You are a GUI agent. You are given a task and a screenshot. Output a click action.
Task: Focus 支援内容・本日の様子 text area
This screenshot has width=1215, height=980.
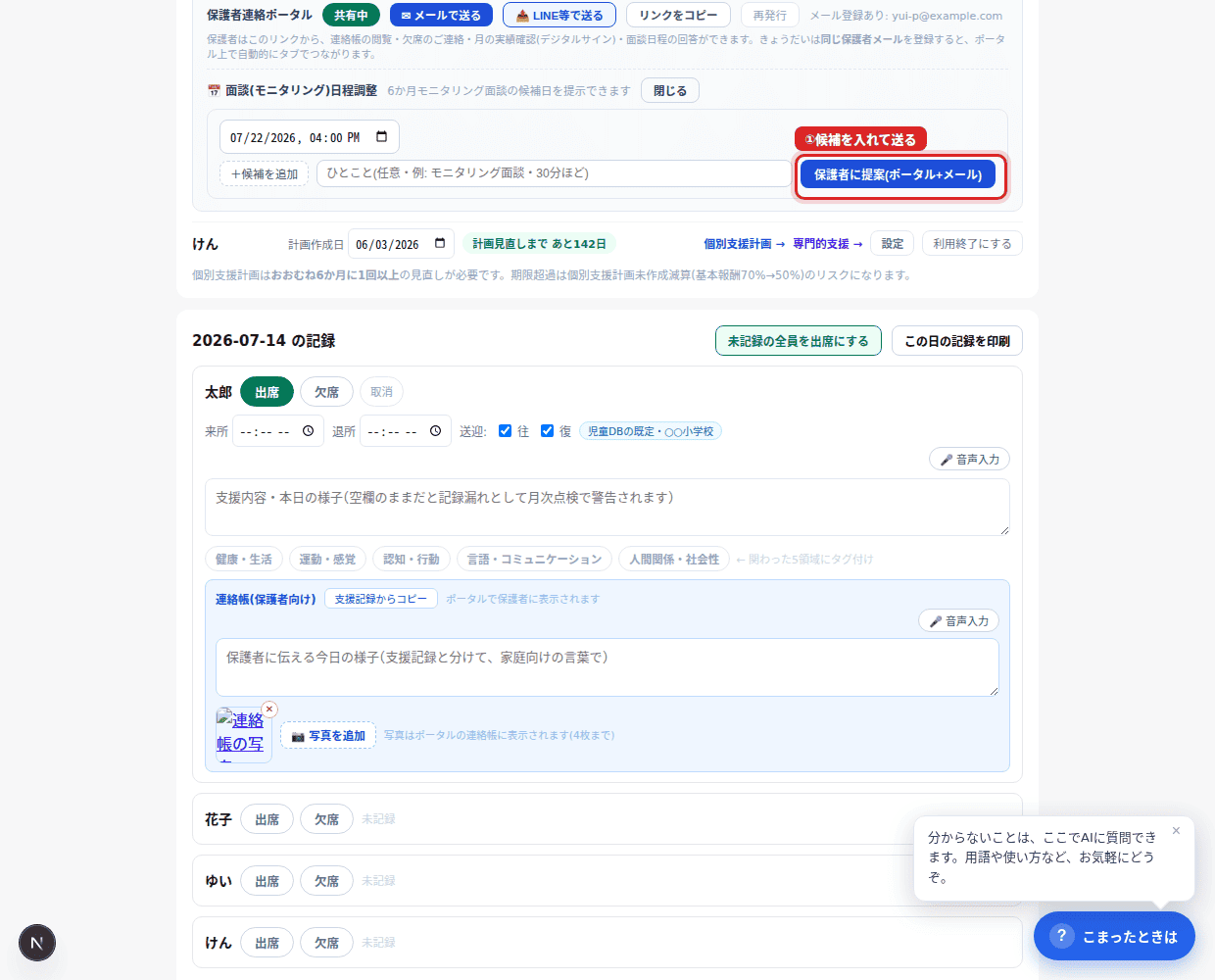(607, 508)
